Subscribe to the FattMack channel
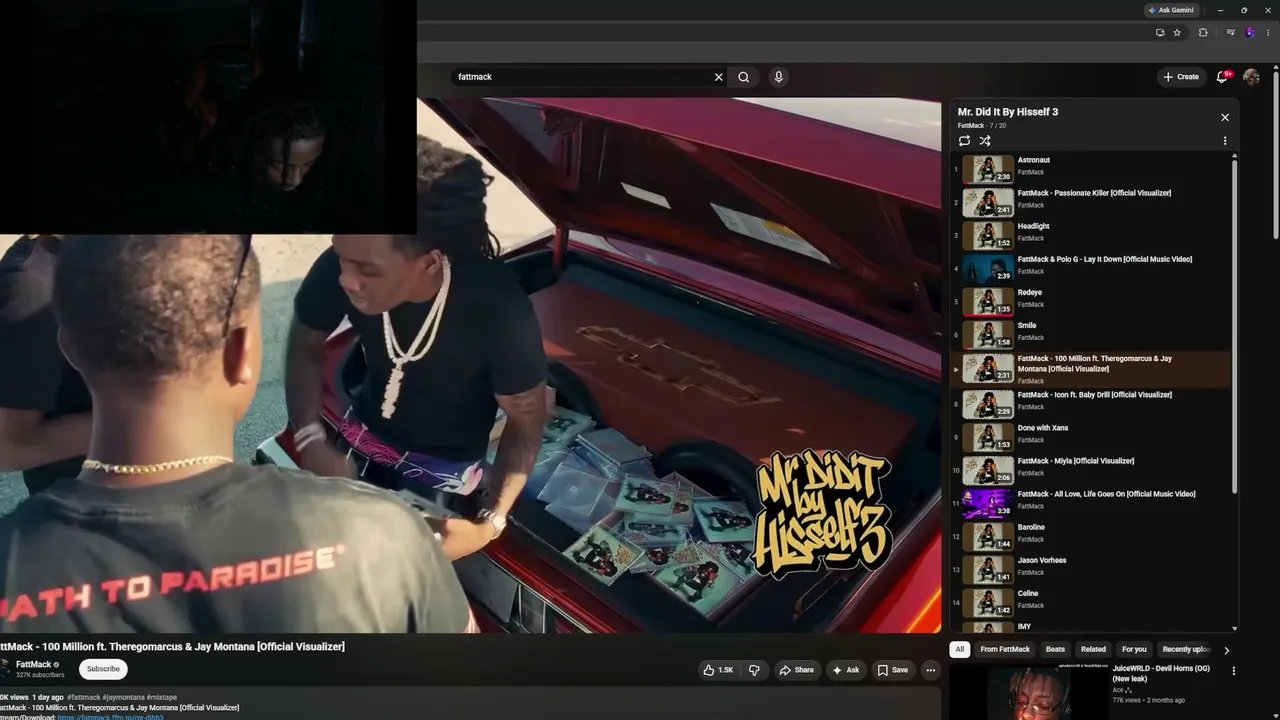The height and width of the screenshot is (720, 1280). tap(103, 669)
